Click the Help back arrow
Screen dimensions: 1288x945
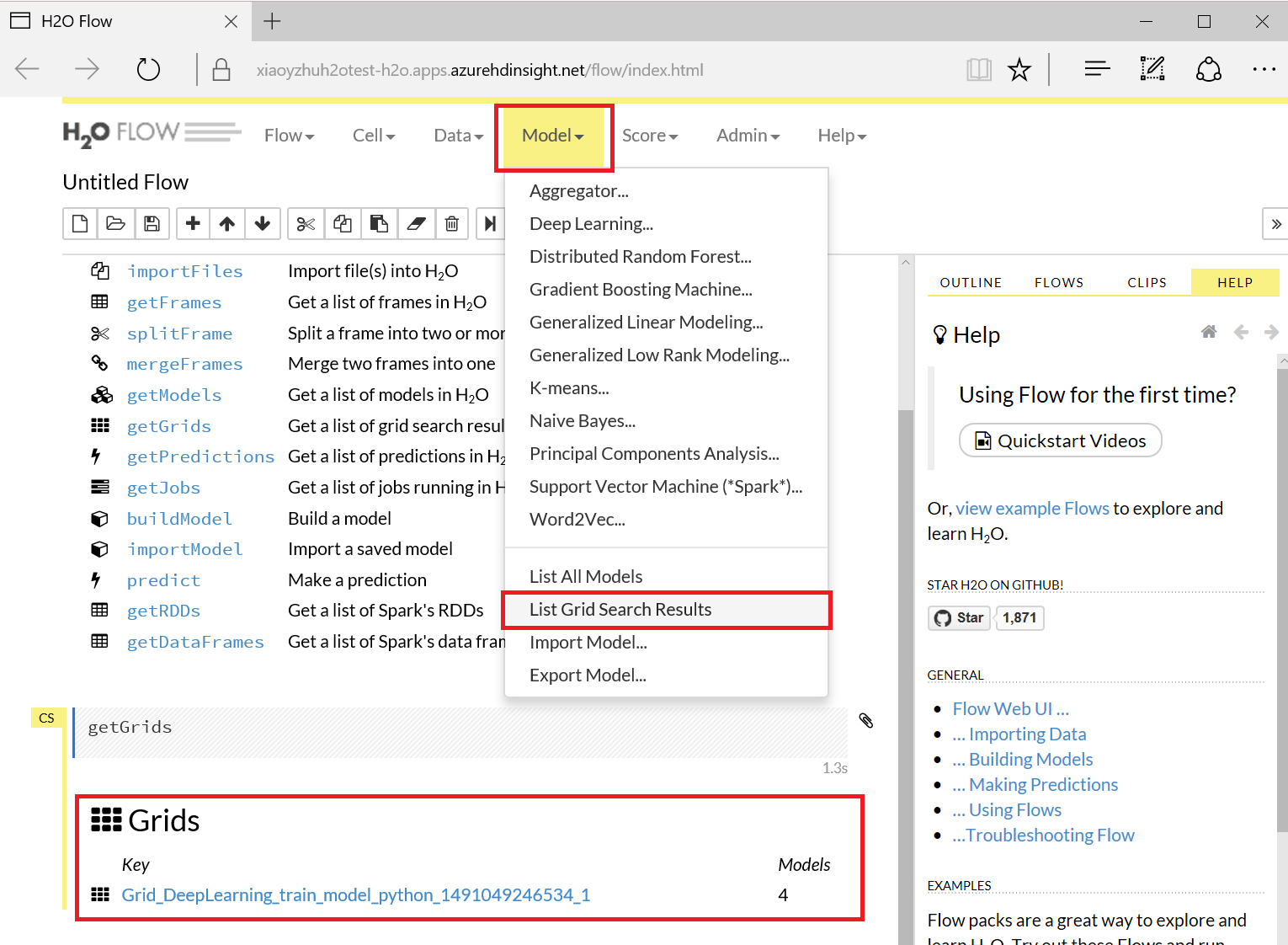(1241, 332)
